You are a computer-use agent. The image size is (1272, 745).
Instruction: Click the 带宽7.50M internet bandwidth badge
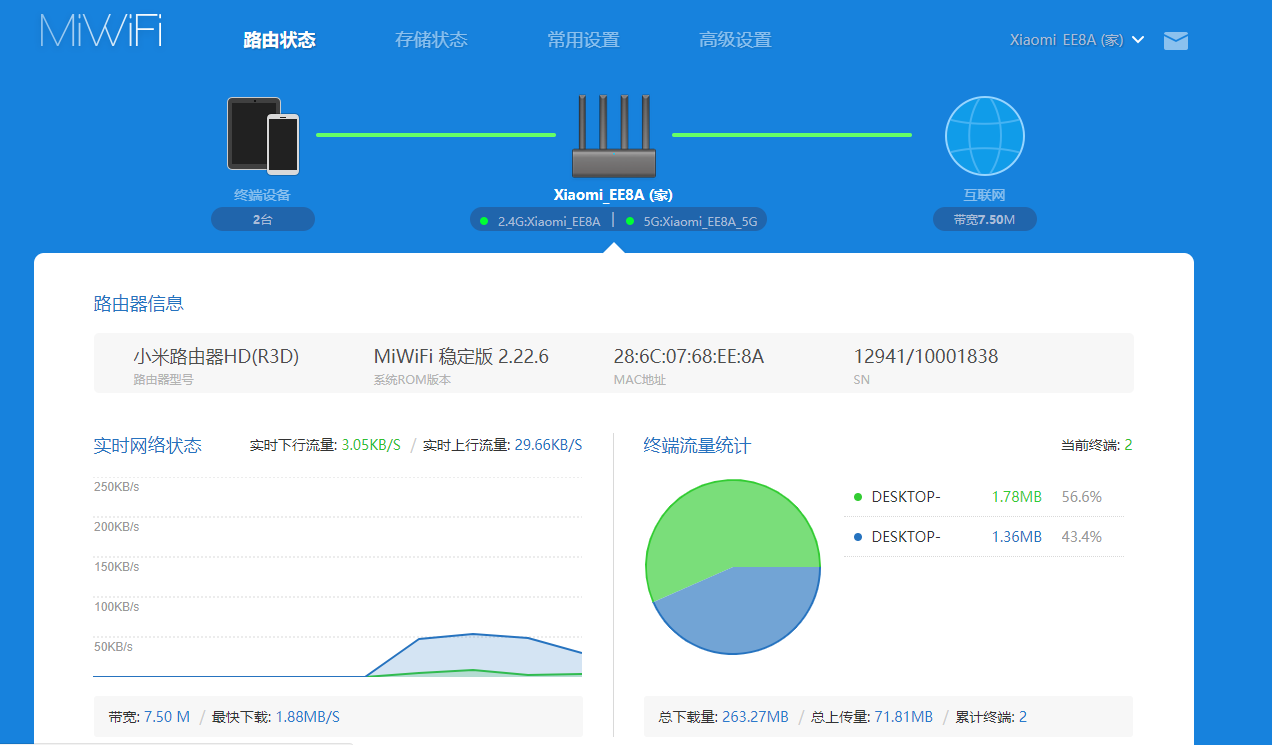(985, 219)
